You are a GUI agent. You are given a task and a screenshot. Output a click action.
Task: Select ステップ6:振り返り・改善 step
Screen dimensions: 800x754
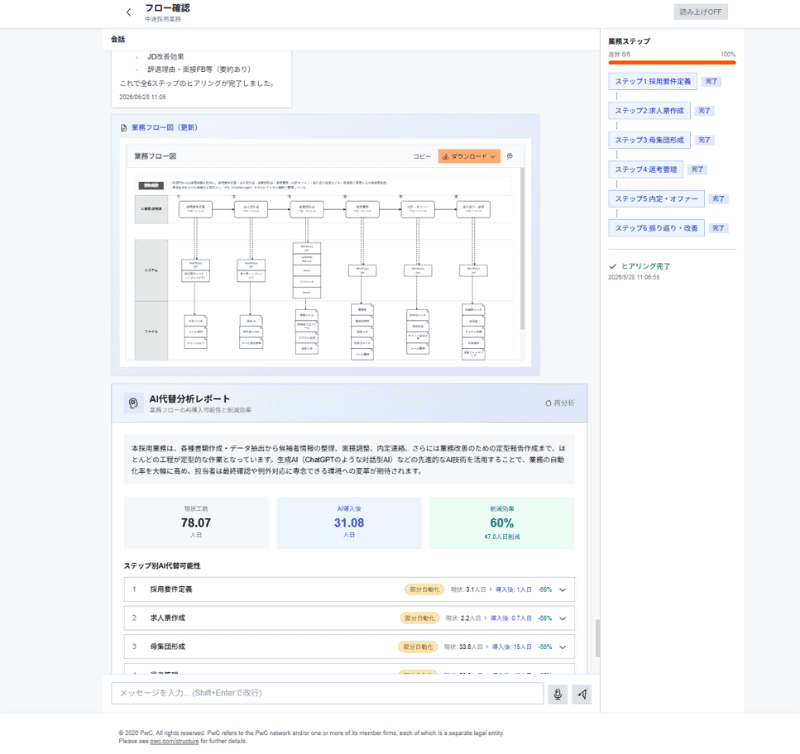[656, 229]
